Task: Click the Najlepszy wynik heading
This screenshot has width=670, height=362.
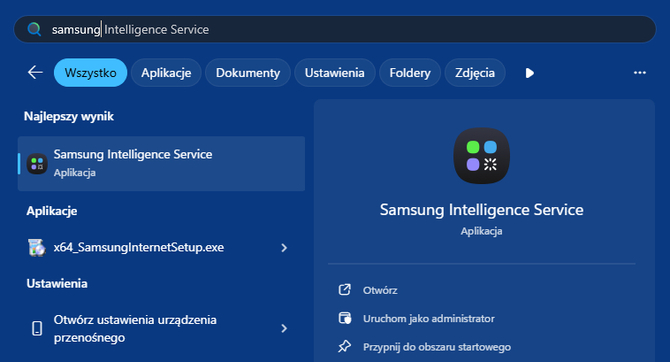Action: [69, 116]
